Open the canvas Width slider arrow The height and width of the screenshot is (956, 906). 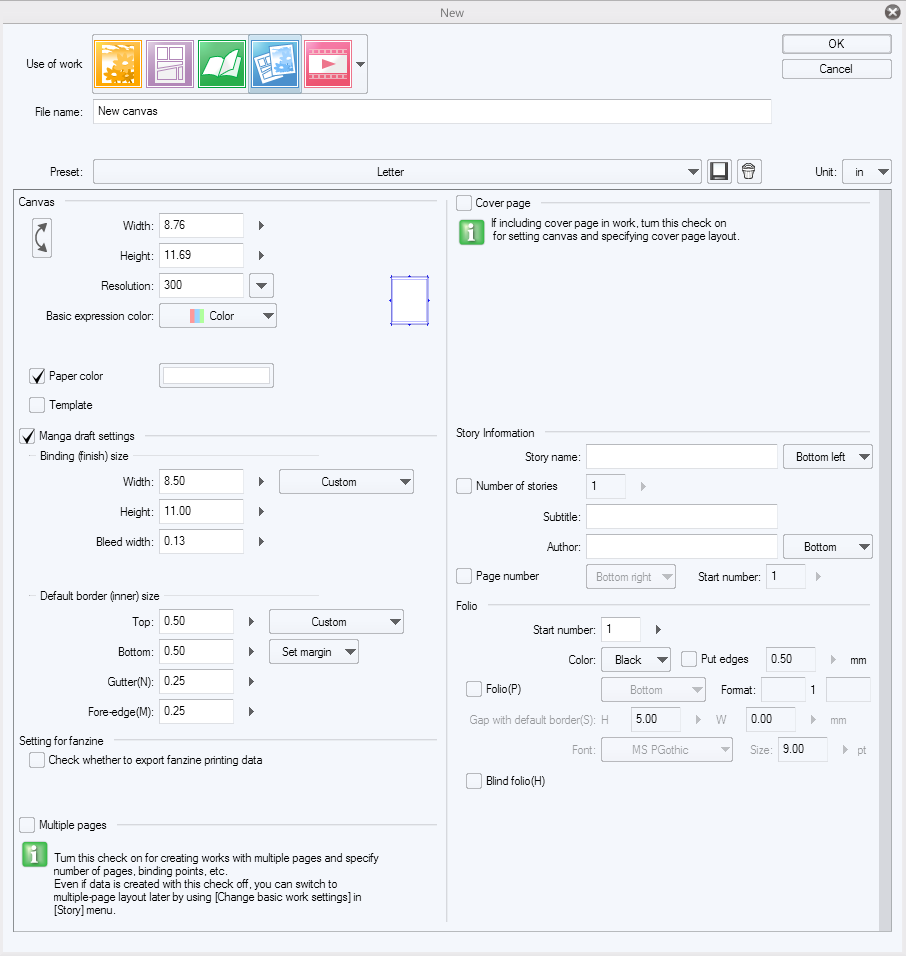click(261, 226)
